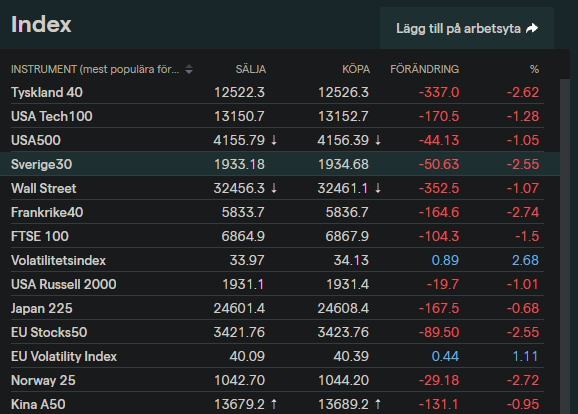Sort by the SÄLJA column header
This screenshot has height=414, width=578.
pyautogui.click(x=251, y=69)
